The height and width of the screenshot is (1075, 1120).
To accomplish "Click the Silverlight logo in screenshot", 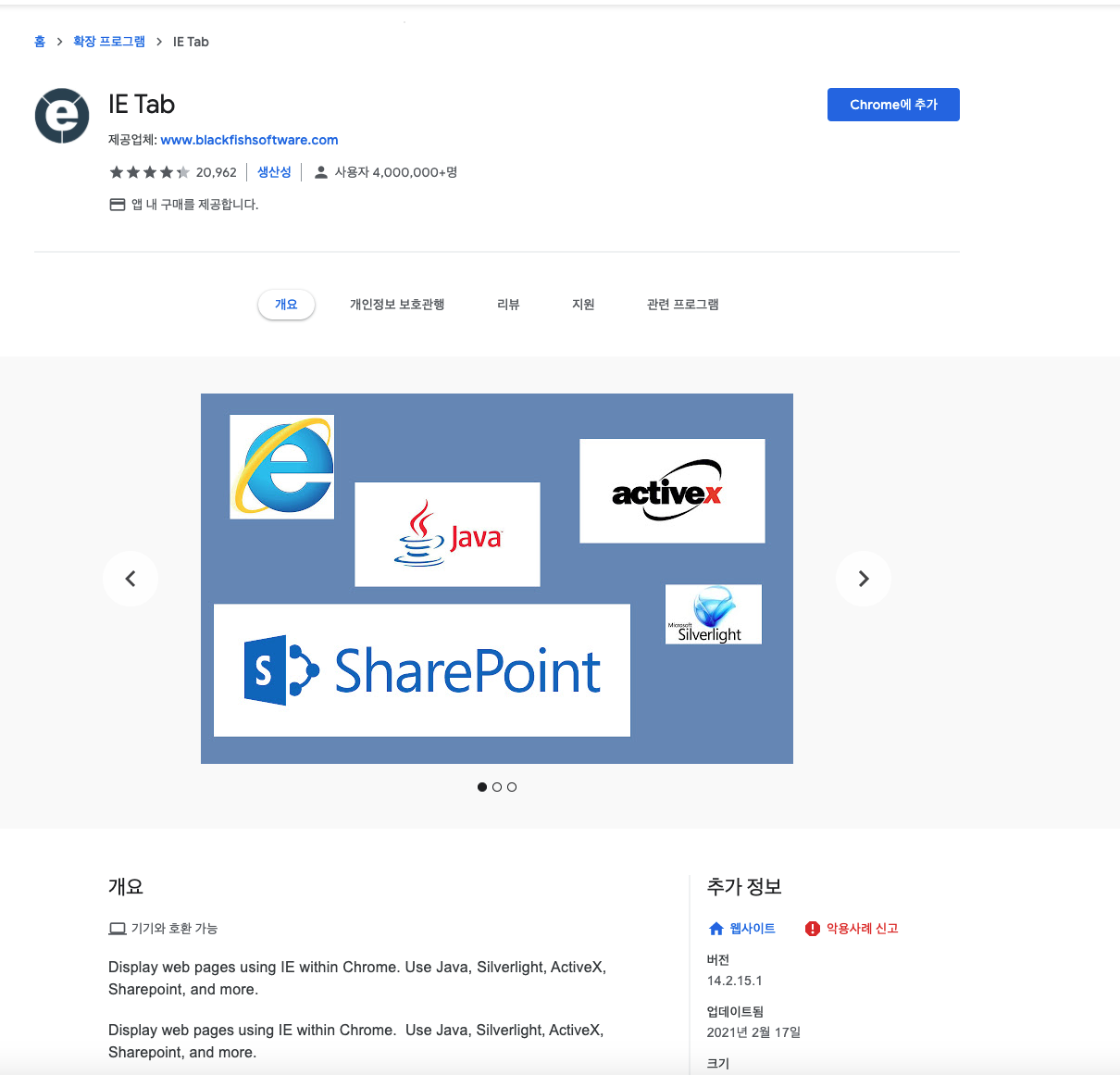I will point(714,614).
